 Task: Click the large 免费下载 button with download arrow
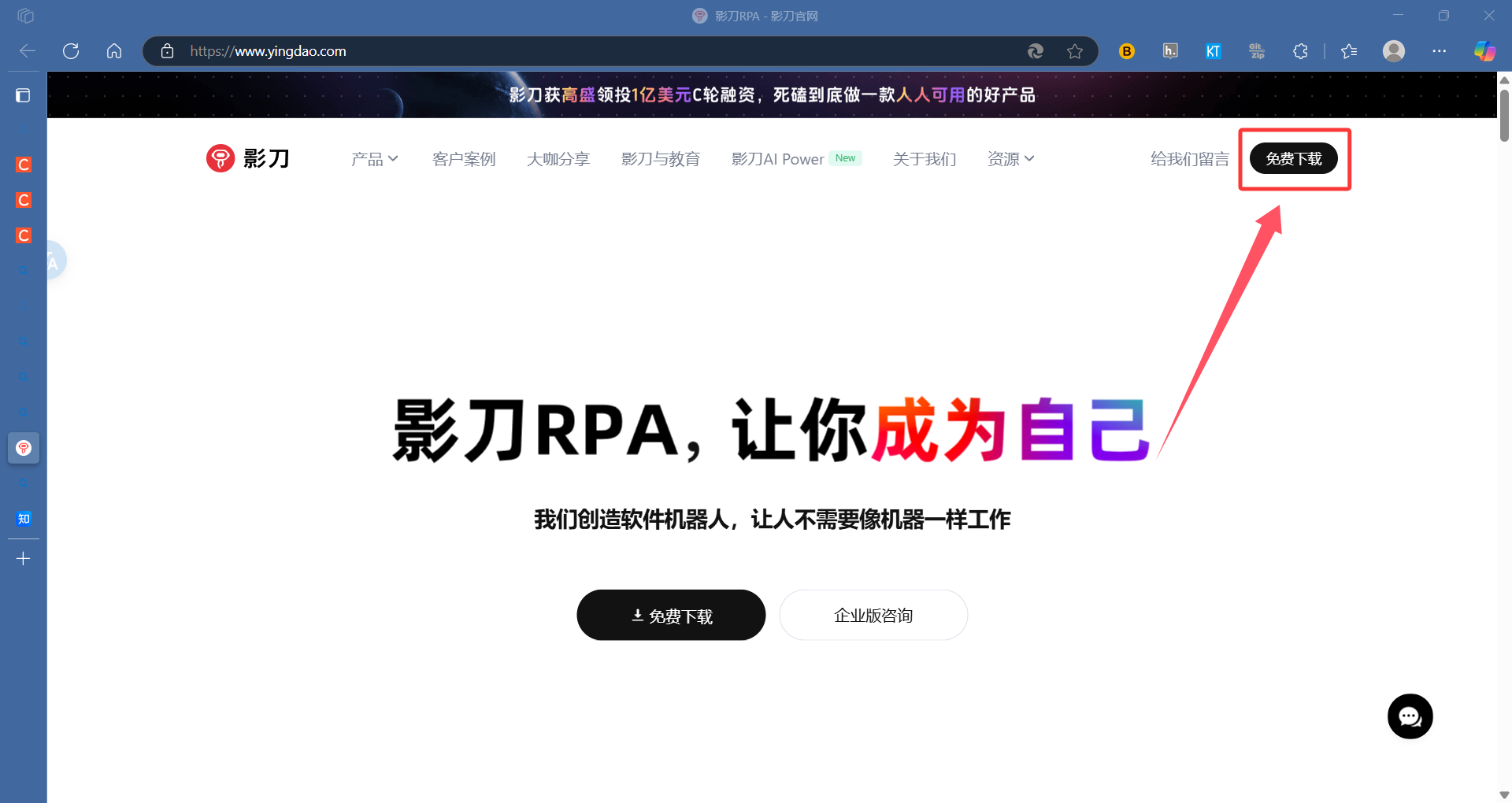click(x=671, y=615)
